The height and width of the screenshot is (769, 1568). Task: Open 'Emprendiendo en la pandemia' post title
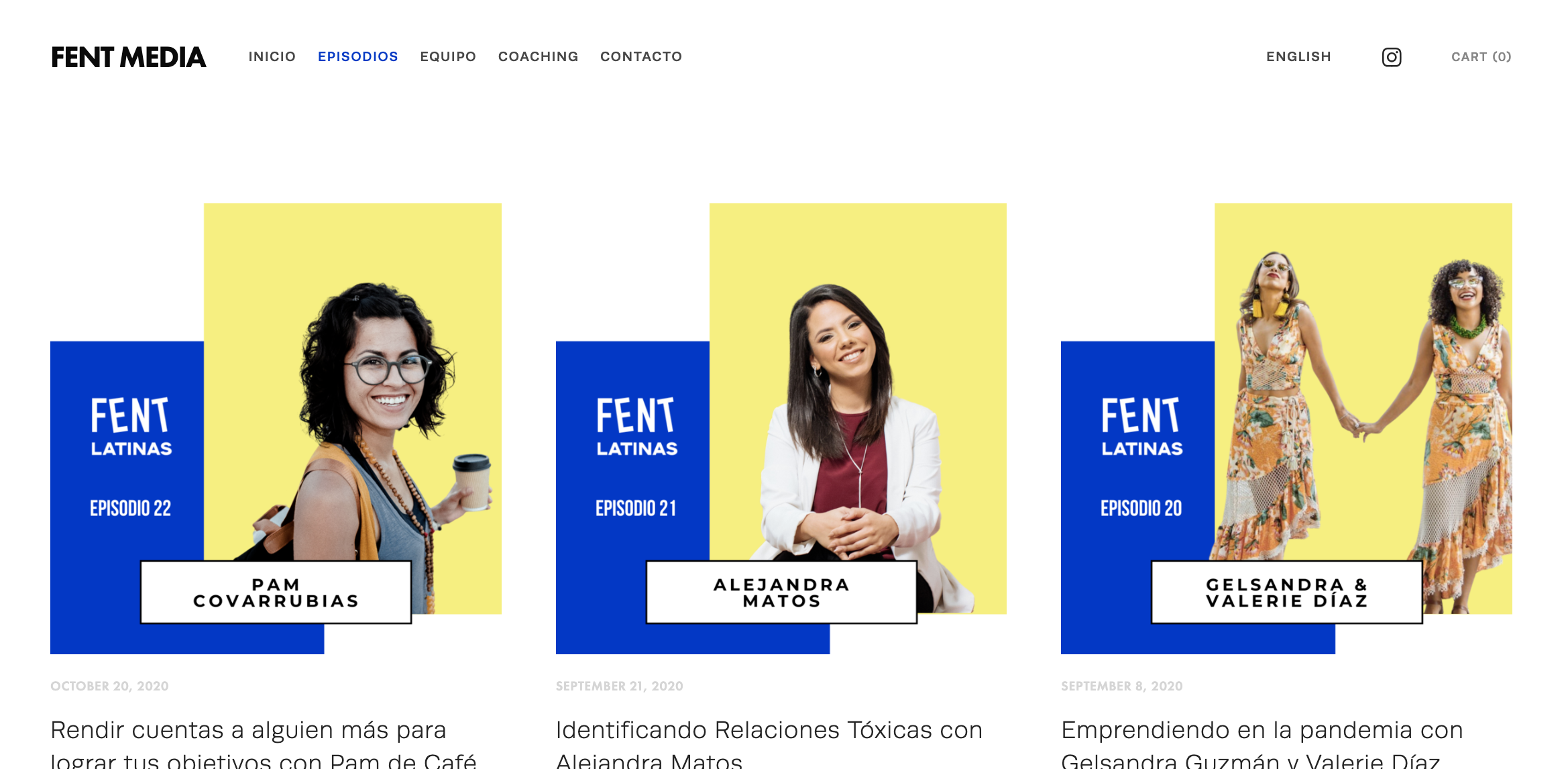pos(1262,744)
